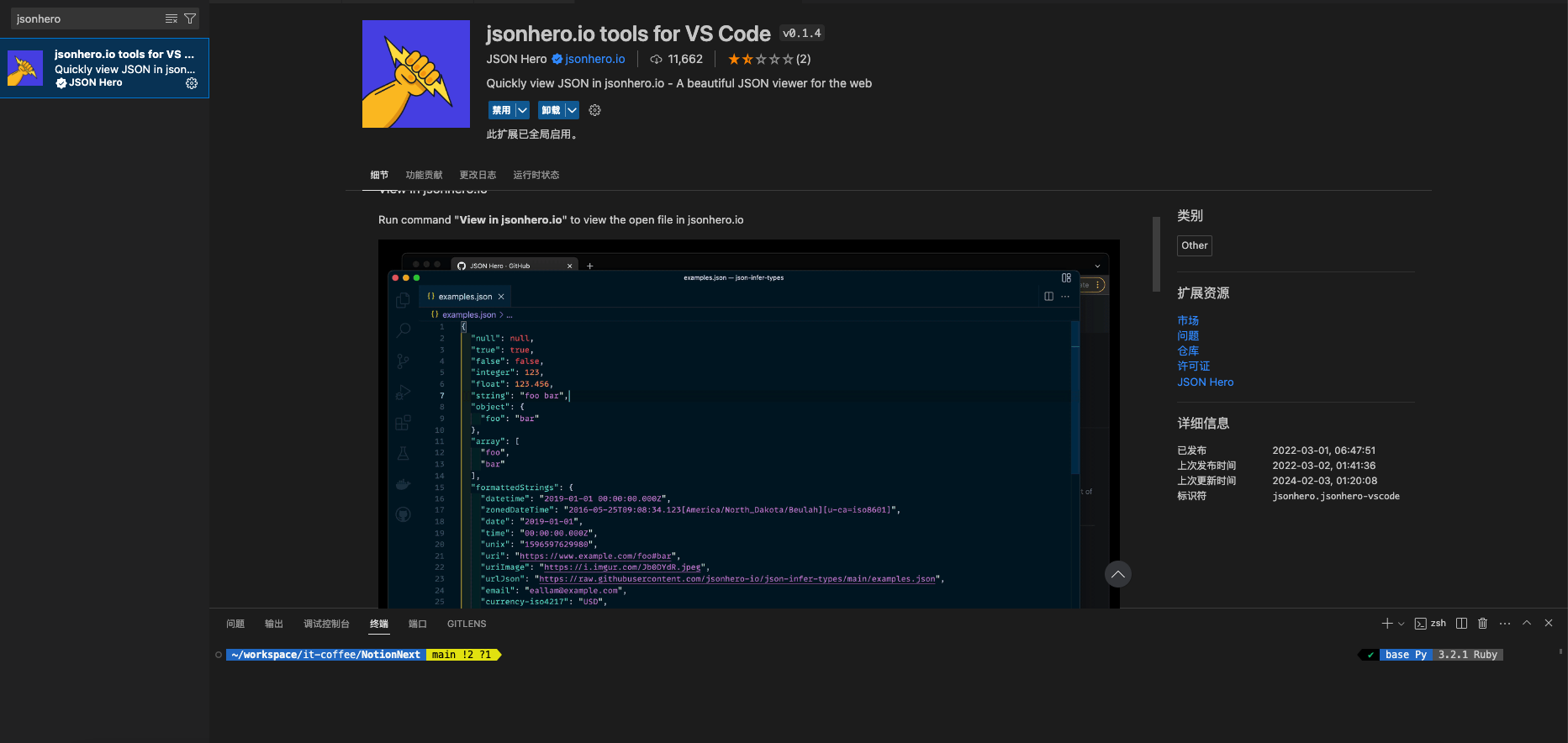Screen dimensions: 1568x743
Task: Select the 调试控制台 panel tab
Action: point(326,624)
